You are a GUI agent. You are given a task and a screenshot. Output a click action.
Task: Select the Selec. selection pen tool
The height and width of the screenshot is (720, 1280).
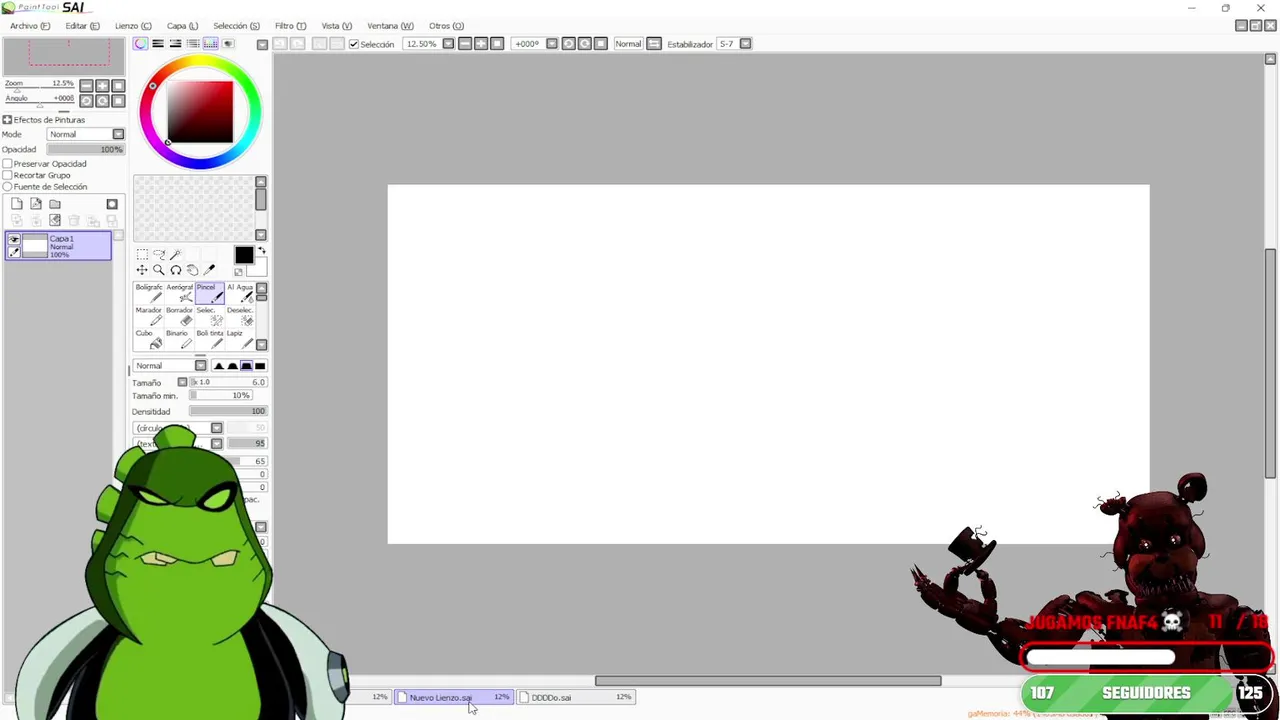(x=209, y=316)
